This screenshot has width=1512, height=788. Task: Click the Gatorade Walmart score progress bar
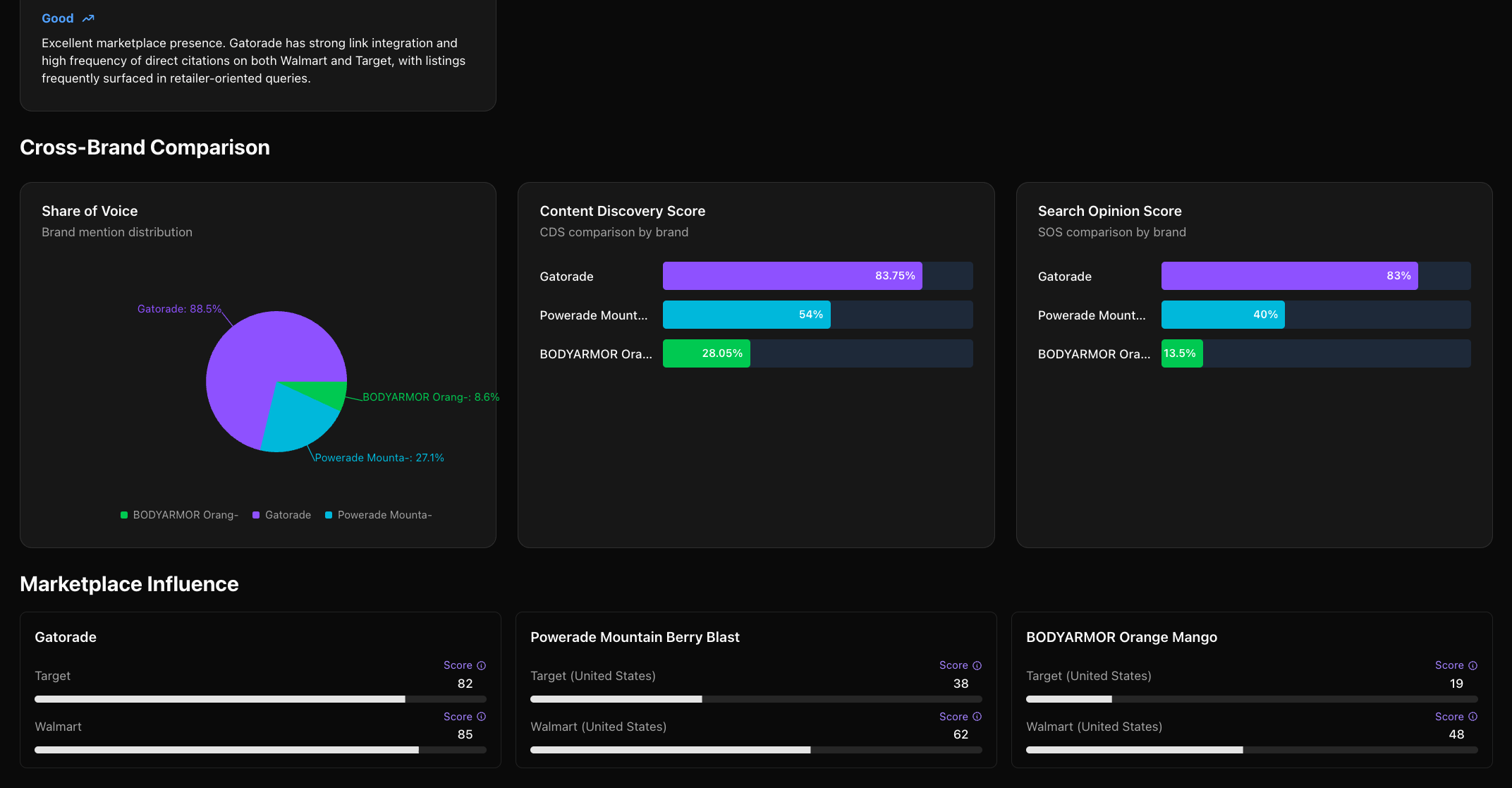pyautogui.click(x=260, y=750)
